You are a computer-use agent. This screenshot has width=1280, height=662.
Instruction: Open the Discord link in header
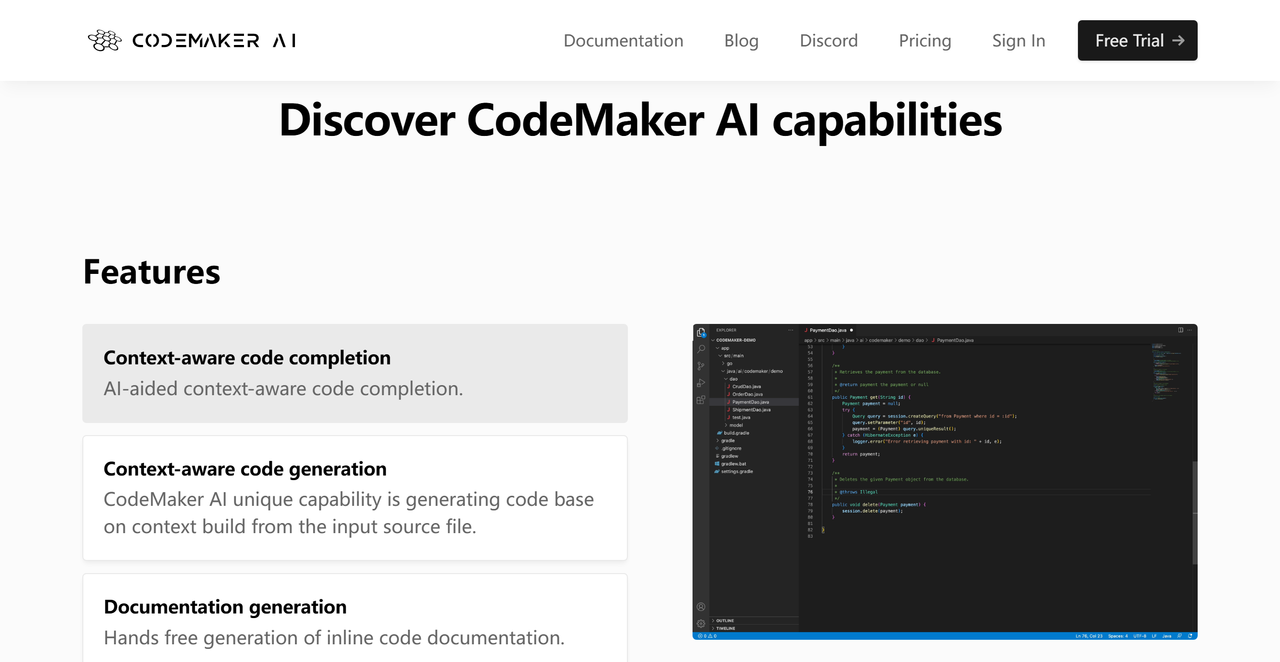click(828, 41)
